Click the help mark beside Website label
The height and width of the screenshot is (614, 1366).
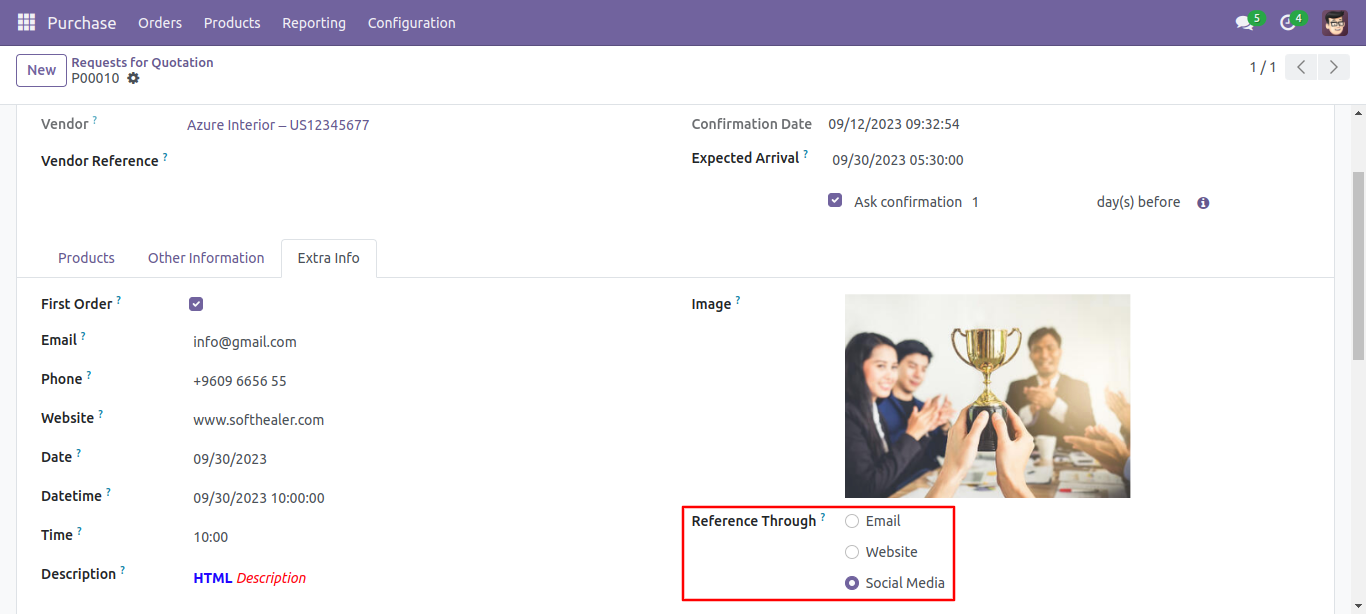[x=100, y=414]
